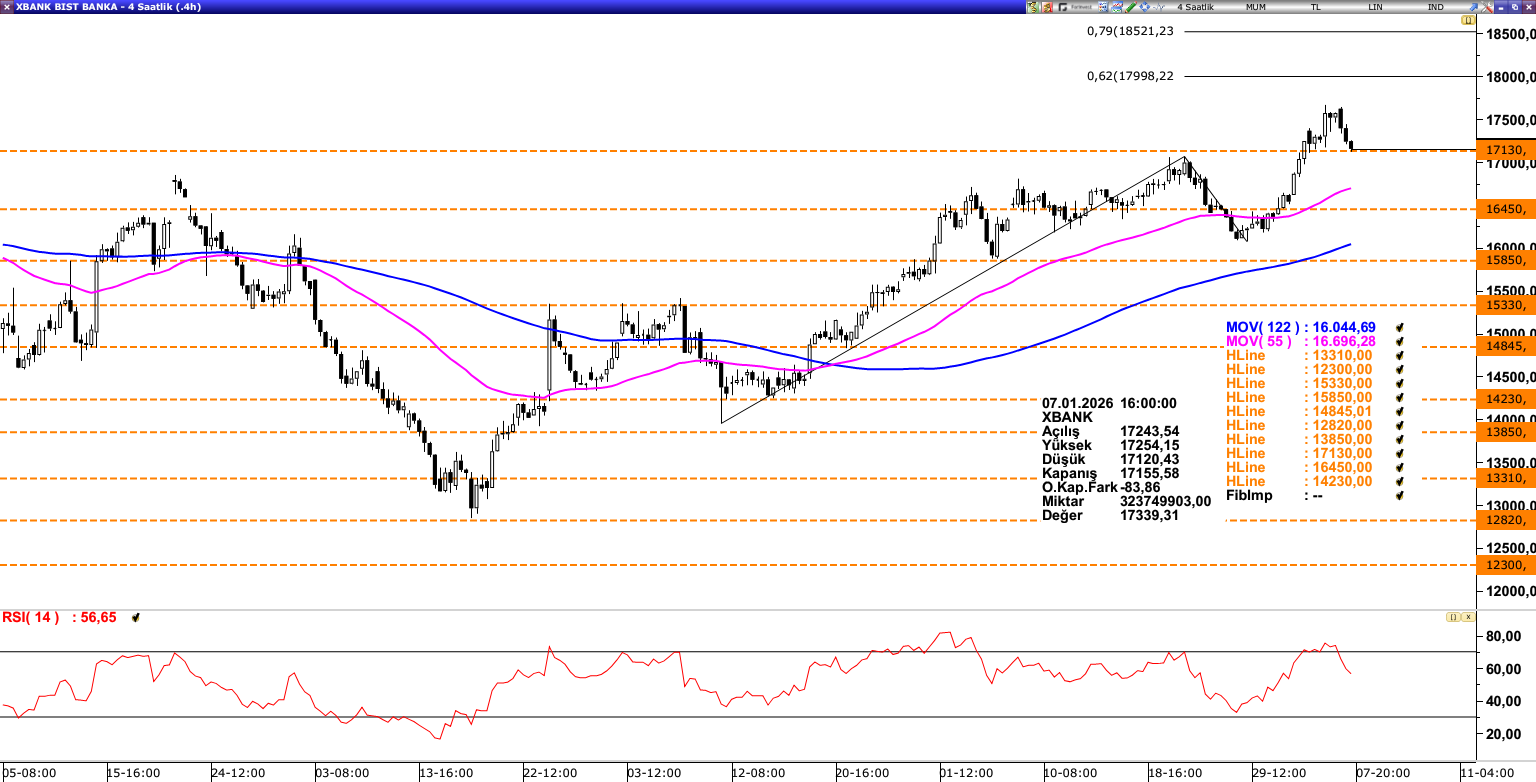Screen dimensions: 1536x782
Task: Open the MUM chart type selector
Action: [1256, 7]
